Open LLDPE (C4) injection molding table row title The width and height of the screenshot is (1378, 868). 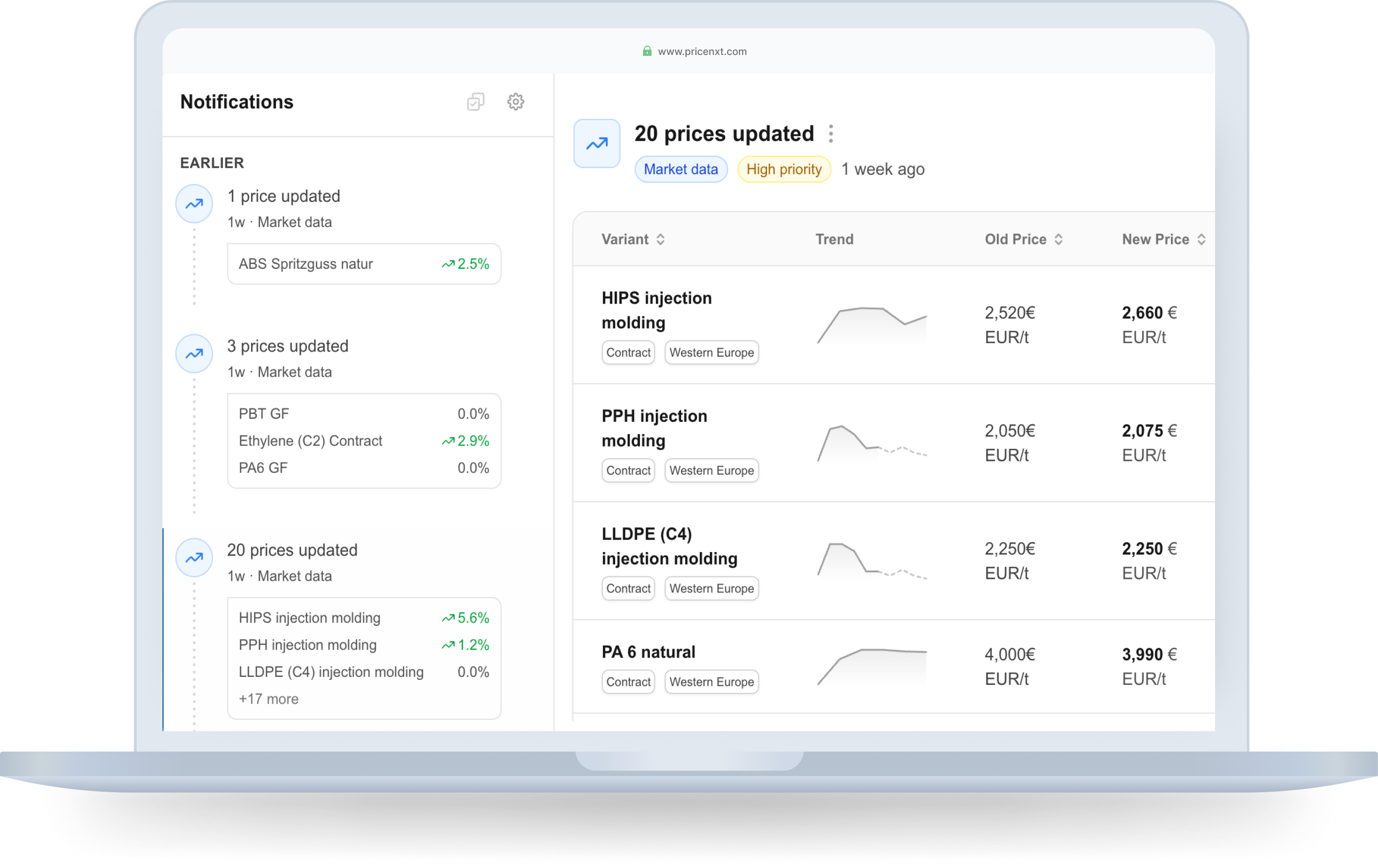coord(670,547)
